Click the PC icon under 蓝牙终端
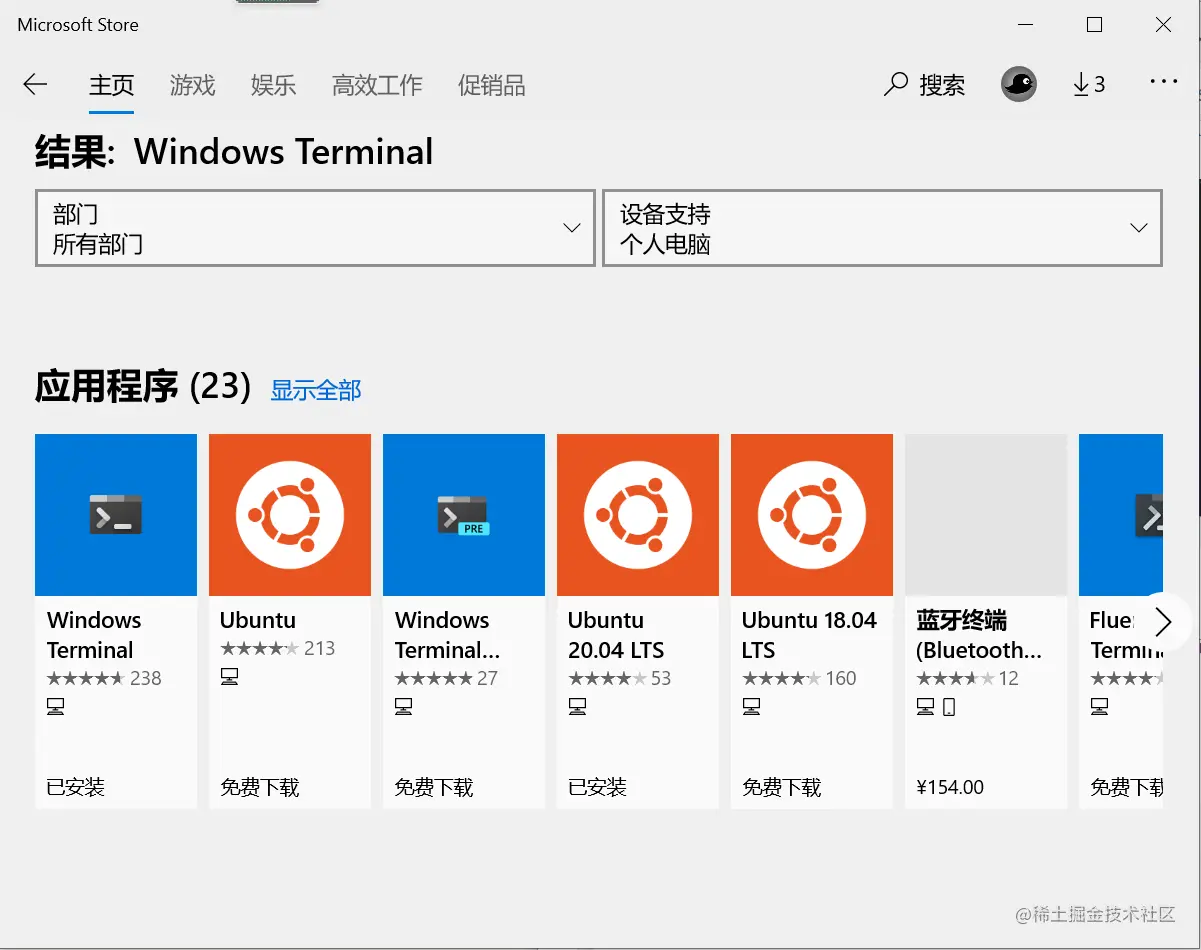Image resolution: width=1201 pixels, height=950 pixels. (925, 707)
